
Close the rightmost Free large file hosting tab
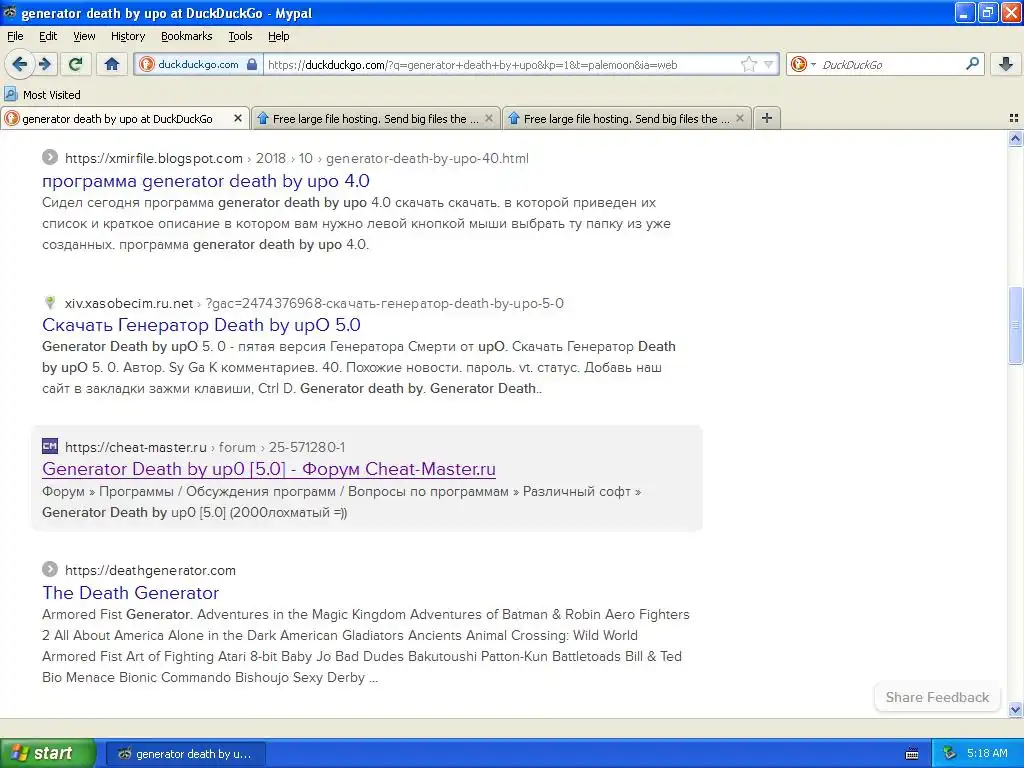pos(740,118)
